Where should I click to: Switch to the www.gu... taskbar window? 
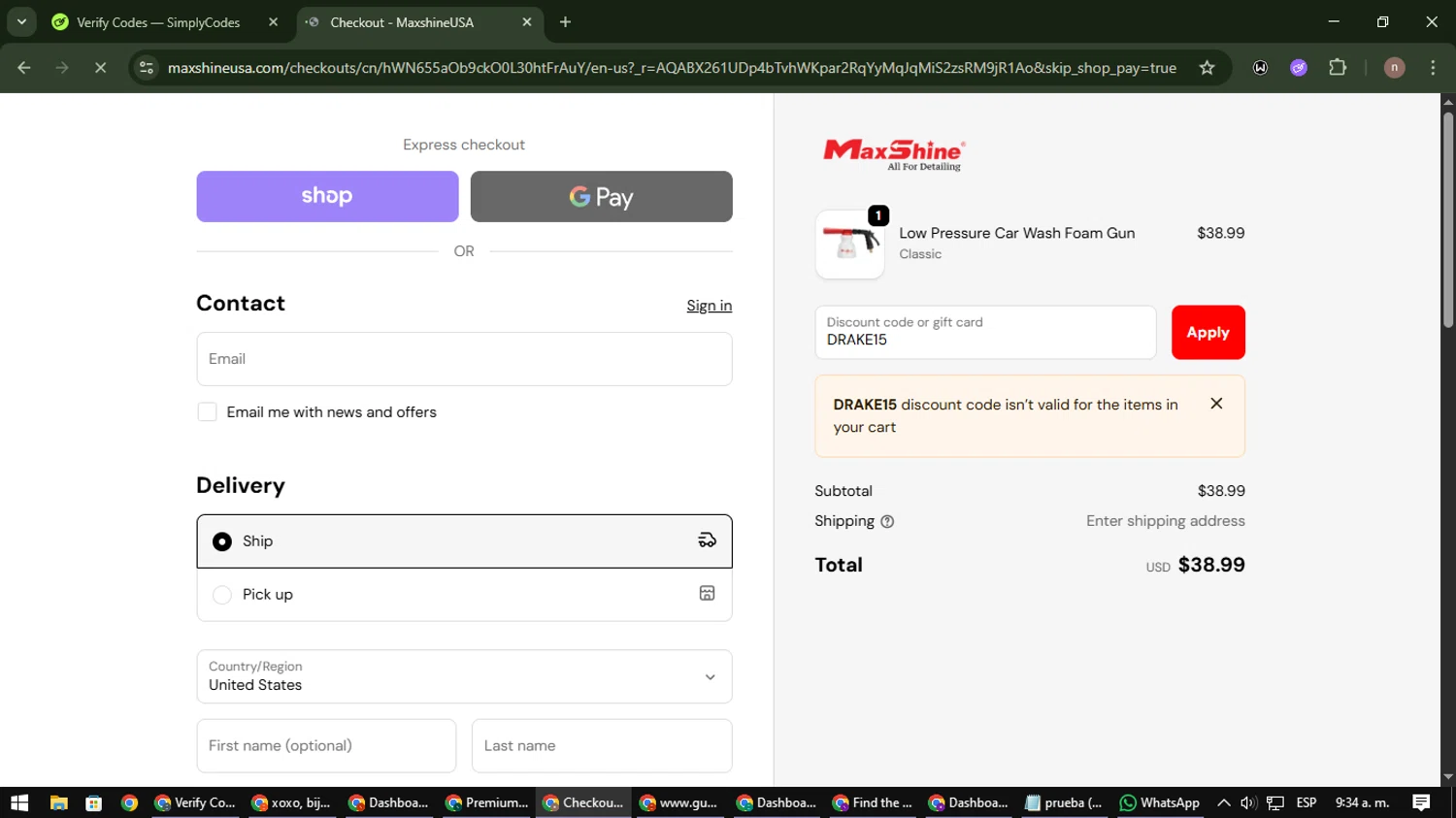678,802
